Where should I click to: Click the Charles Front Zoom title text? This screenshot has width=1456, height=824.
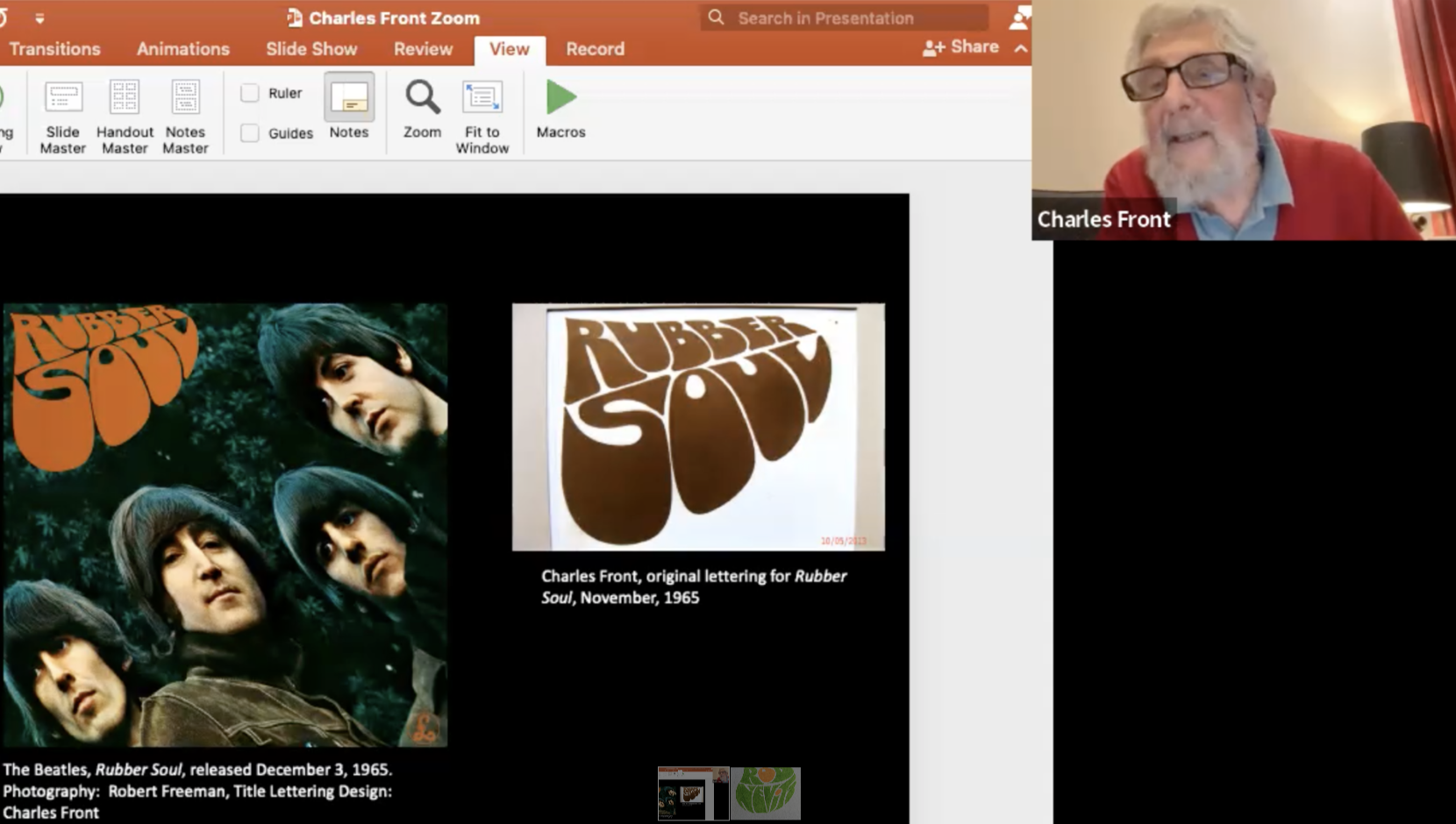click(394, 18)
